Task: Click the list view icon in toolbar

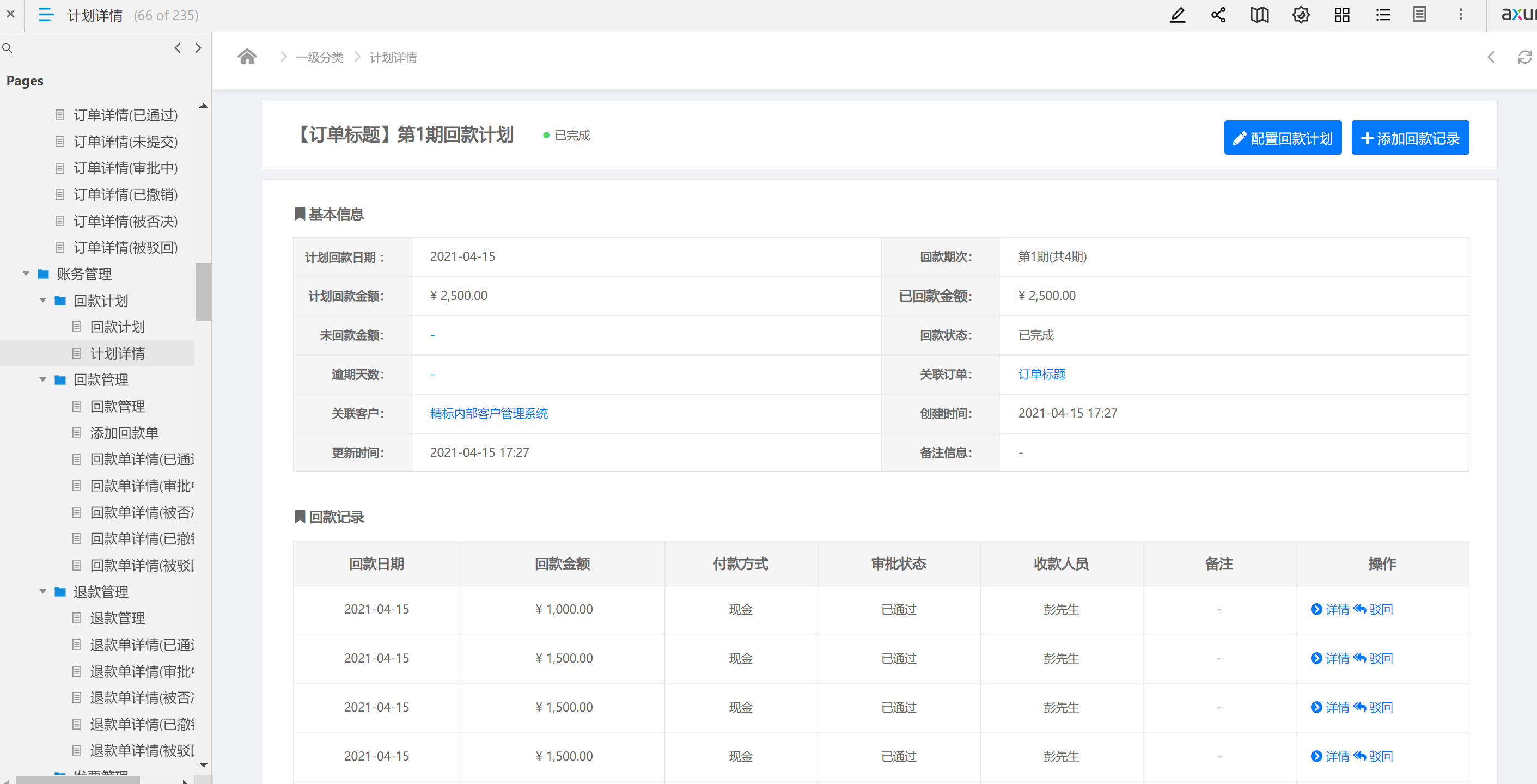Action: 1383,15
